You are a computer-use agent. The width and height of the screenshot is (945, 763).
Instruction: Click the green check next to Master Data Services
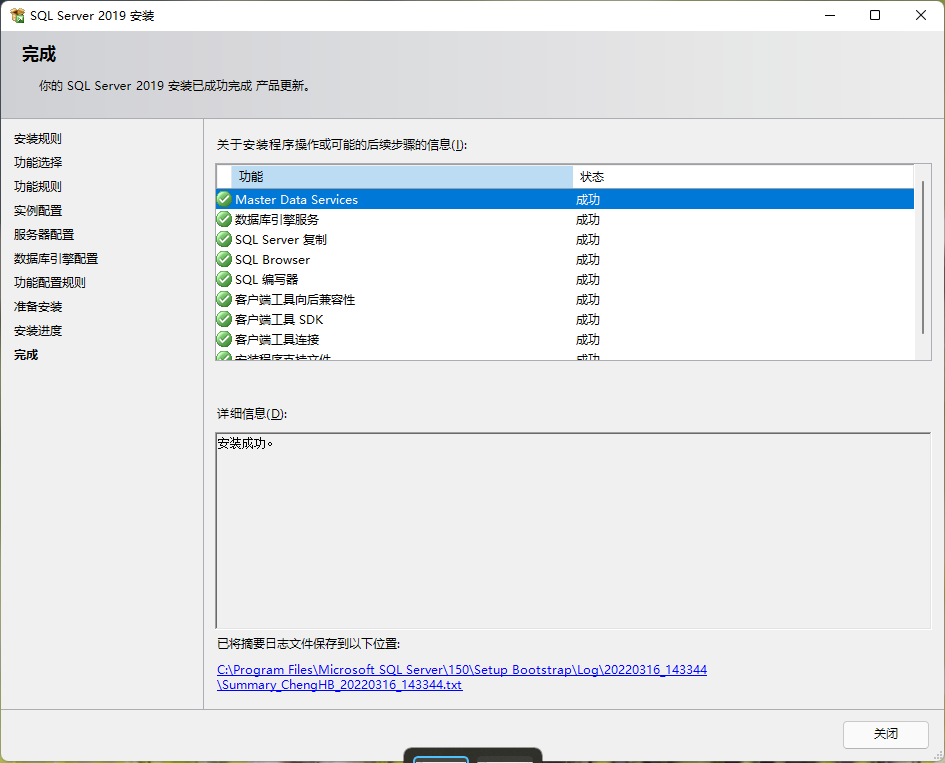point(224,199)
